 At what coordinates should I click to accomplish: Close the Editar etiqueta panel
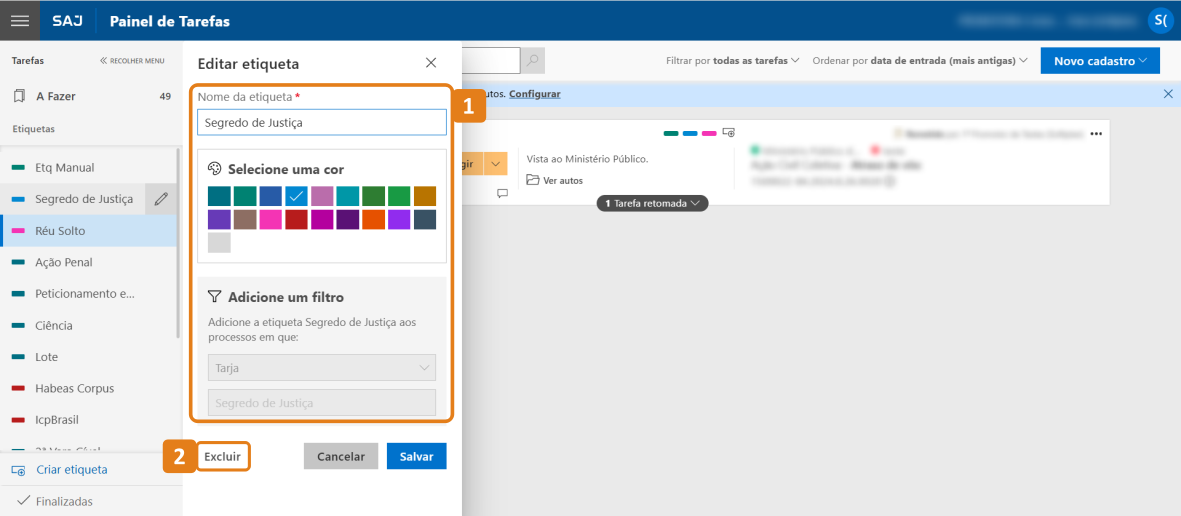(x=431, y=63)
